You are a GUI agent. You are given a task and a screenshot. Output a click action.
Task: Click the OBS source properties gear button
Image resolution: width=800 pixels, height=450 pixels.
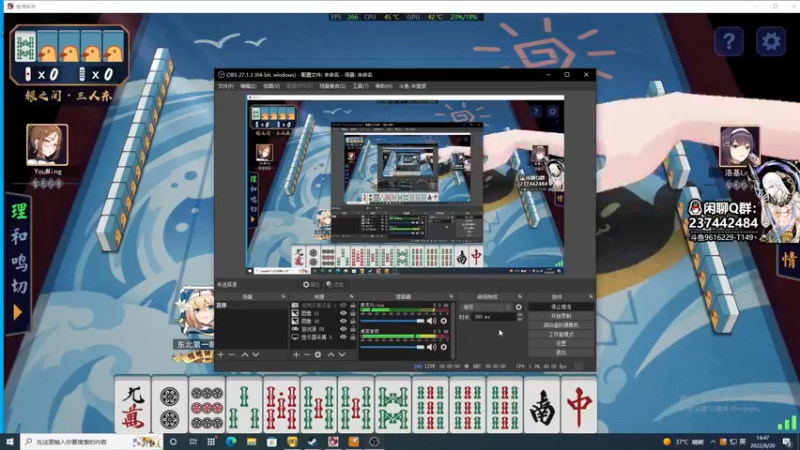point(311,285)
